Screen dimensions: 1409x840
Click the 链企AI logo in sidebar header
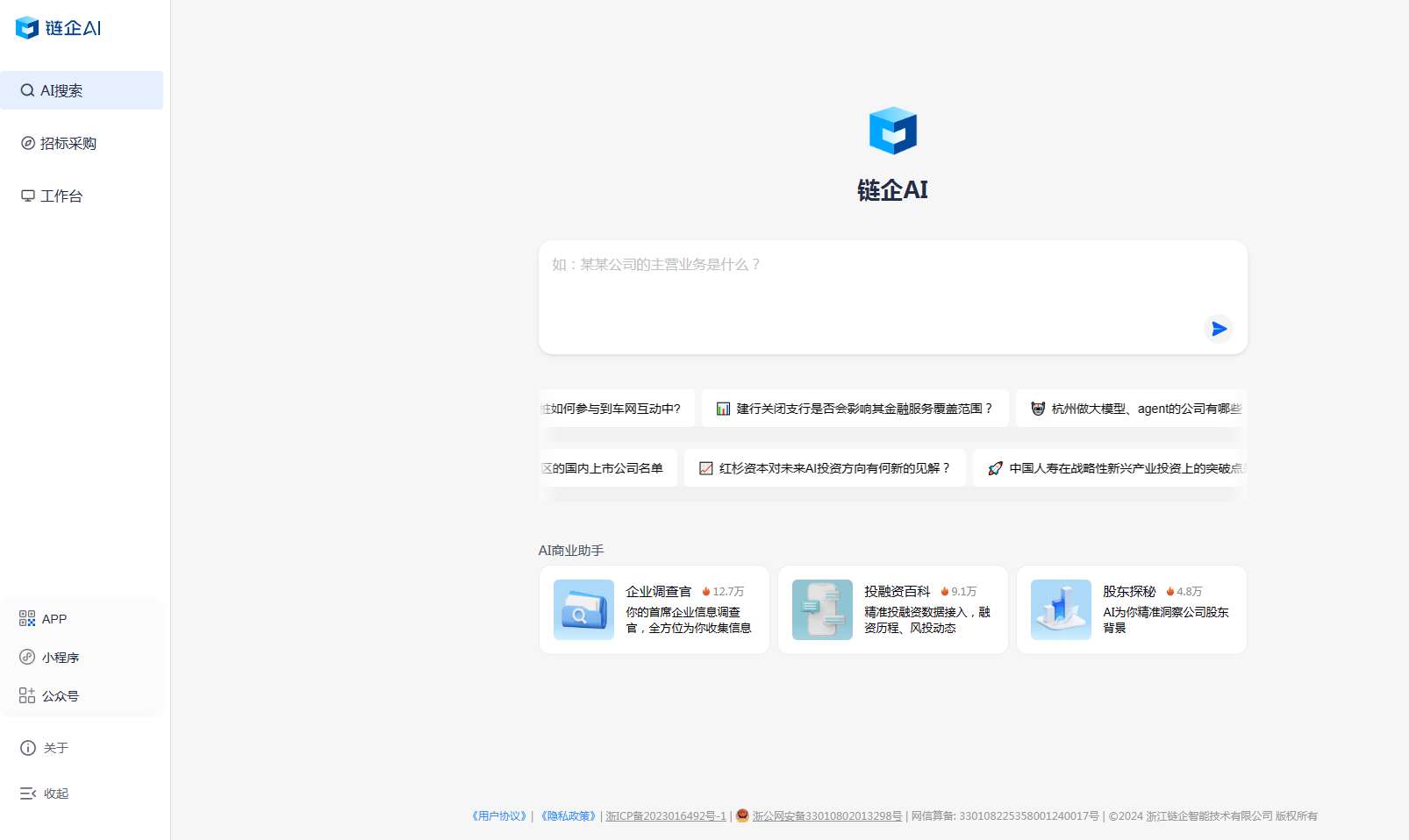(x=58, y=28)
